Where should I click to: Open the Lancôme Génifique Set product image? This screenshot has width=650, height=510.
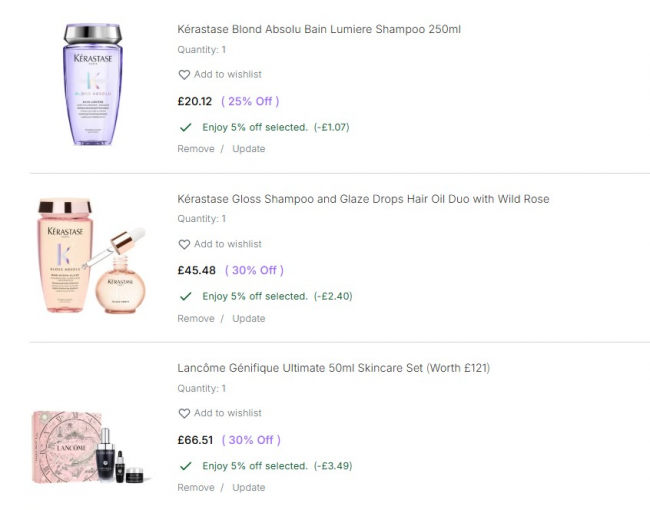pyautogui.click(x=92, y=447)
